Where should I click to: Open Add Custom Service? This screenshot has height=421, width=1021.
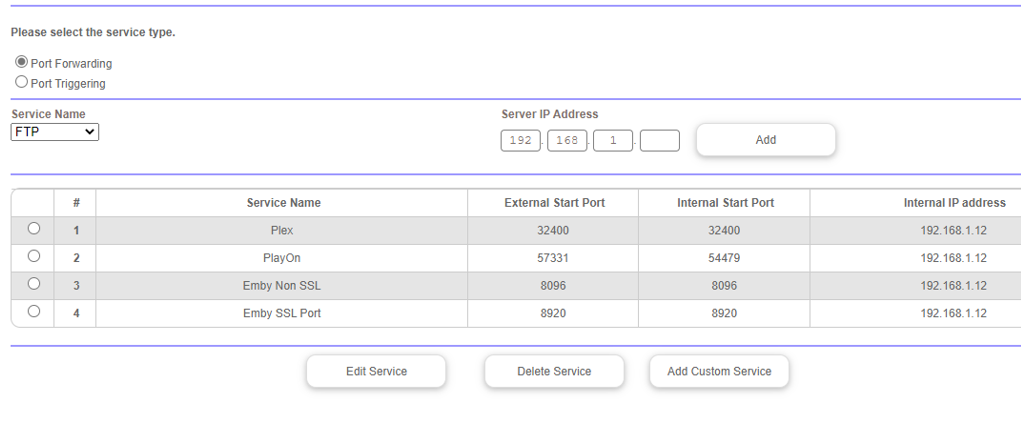tap(719, 371)
